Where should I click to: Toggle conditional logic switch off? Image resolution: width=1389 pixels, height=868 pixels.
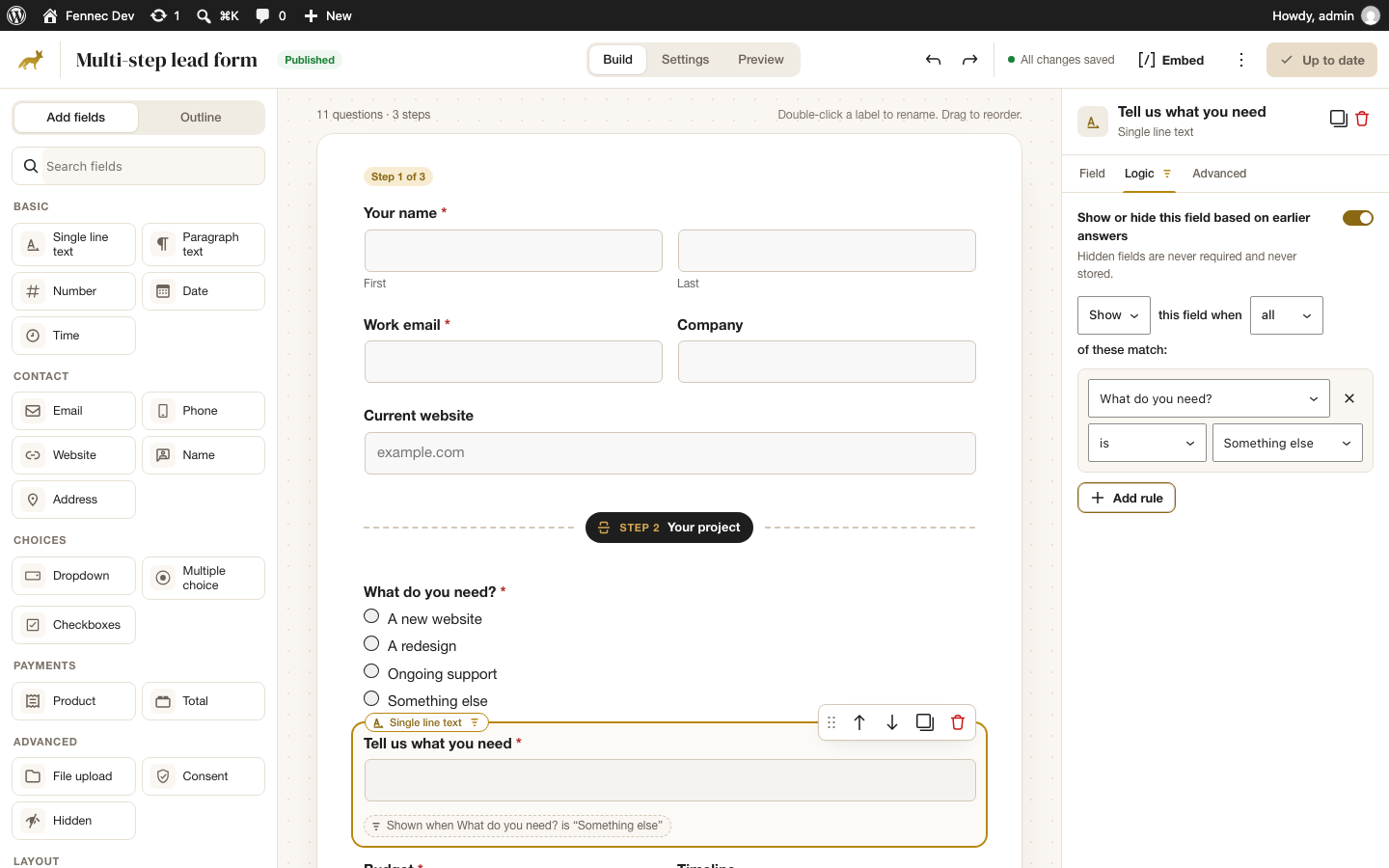click(x=1358, y=218)
